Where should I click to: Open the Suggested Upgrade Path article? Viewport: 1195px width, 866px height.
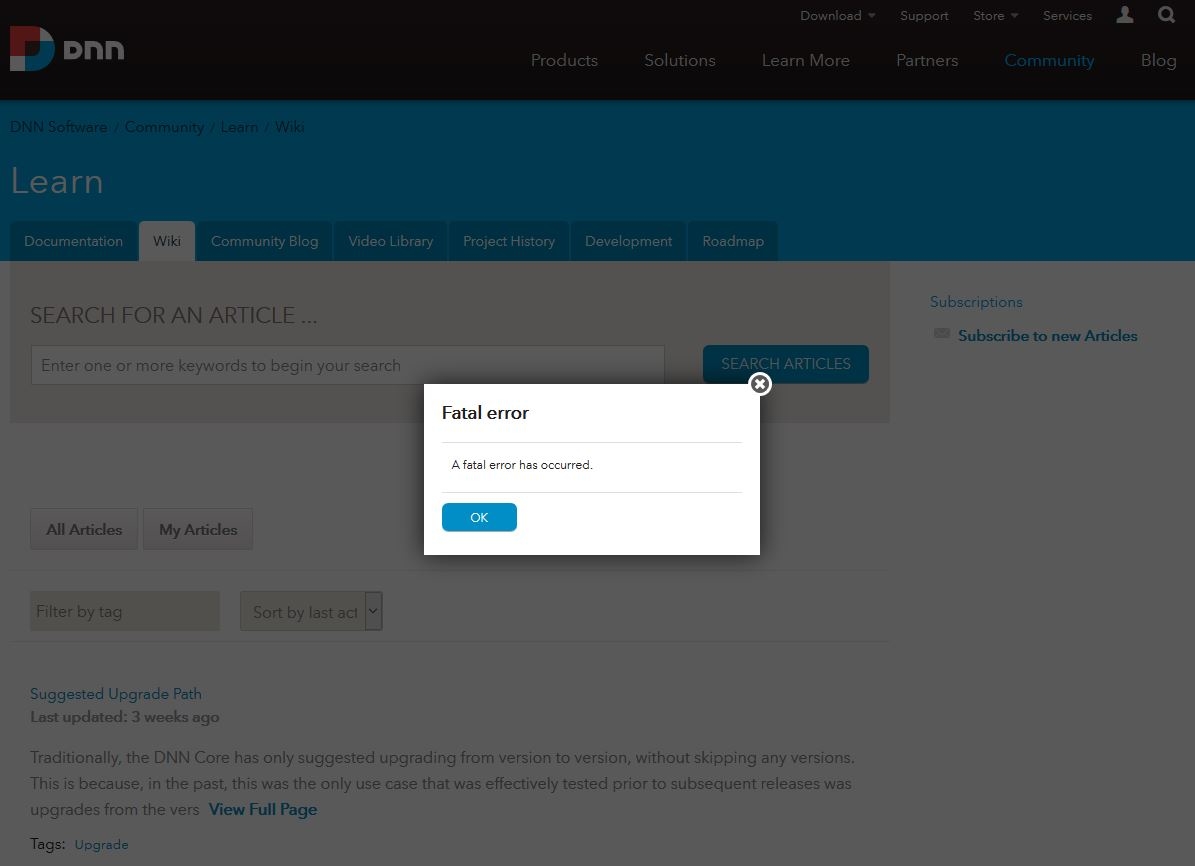pyautogui.click(x=116, y=694)
